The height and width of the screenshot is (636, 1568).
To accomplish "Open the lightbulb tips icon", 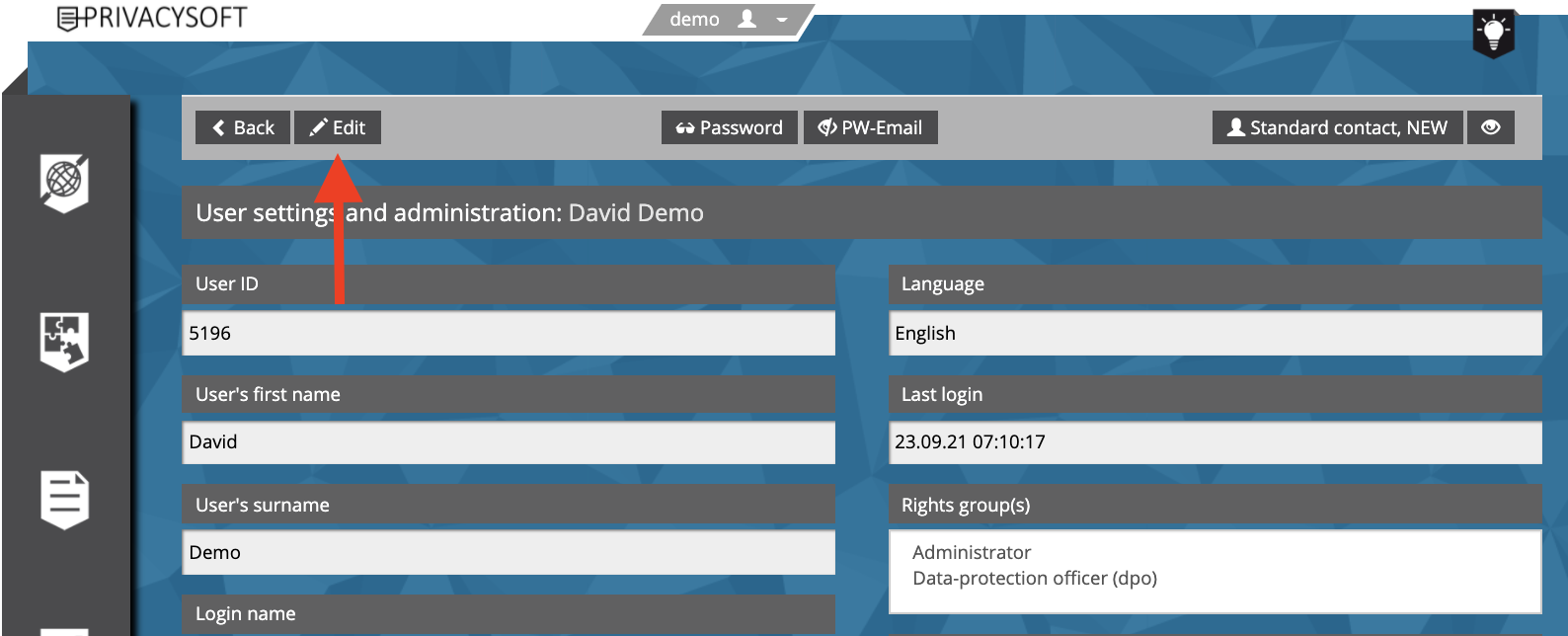I will (1493, 35).
